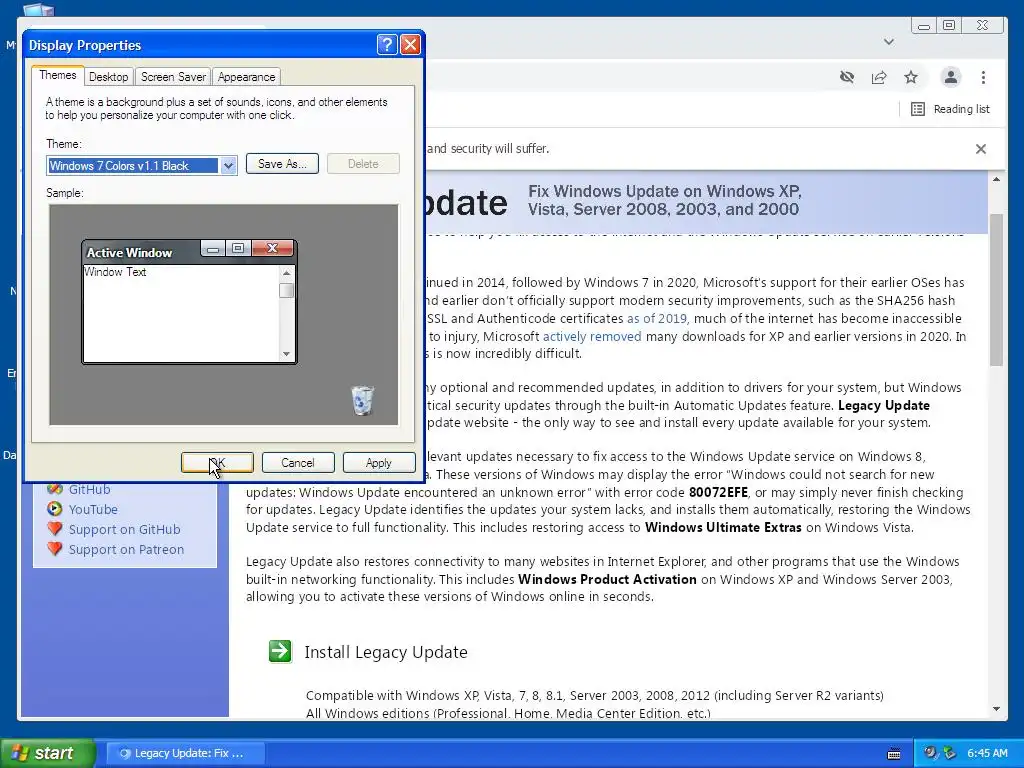Bookmark the page with the star icon

click(911, 77)
